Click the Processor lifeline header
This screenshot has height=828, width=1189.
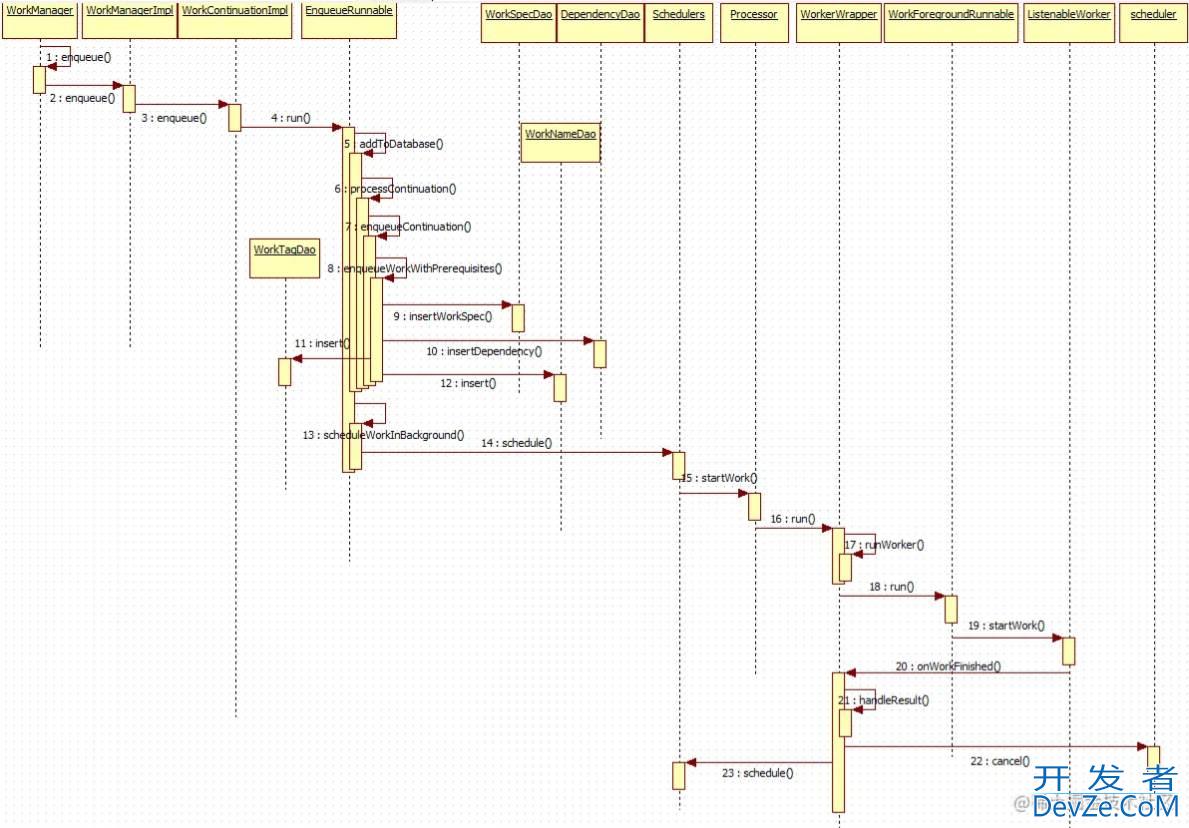coord(754,23)
